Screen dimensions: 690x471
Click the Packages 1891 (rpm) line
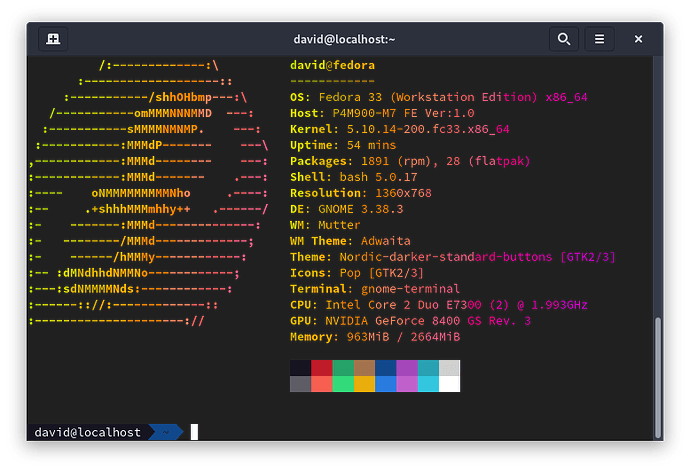(x=410, y=161)
